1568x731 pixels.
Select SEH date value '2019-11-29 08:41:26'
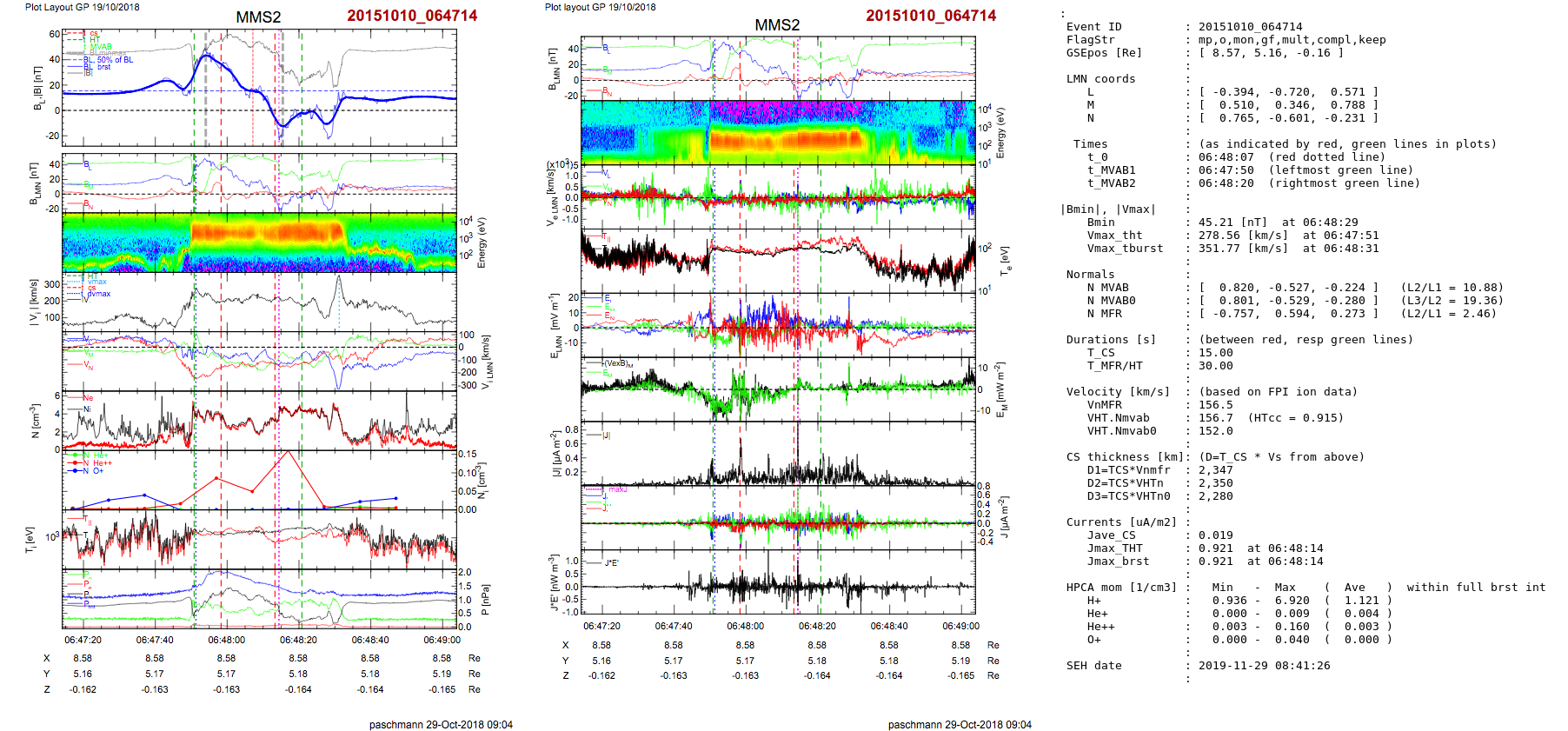[x=1264, y=666]
